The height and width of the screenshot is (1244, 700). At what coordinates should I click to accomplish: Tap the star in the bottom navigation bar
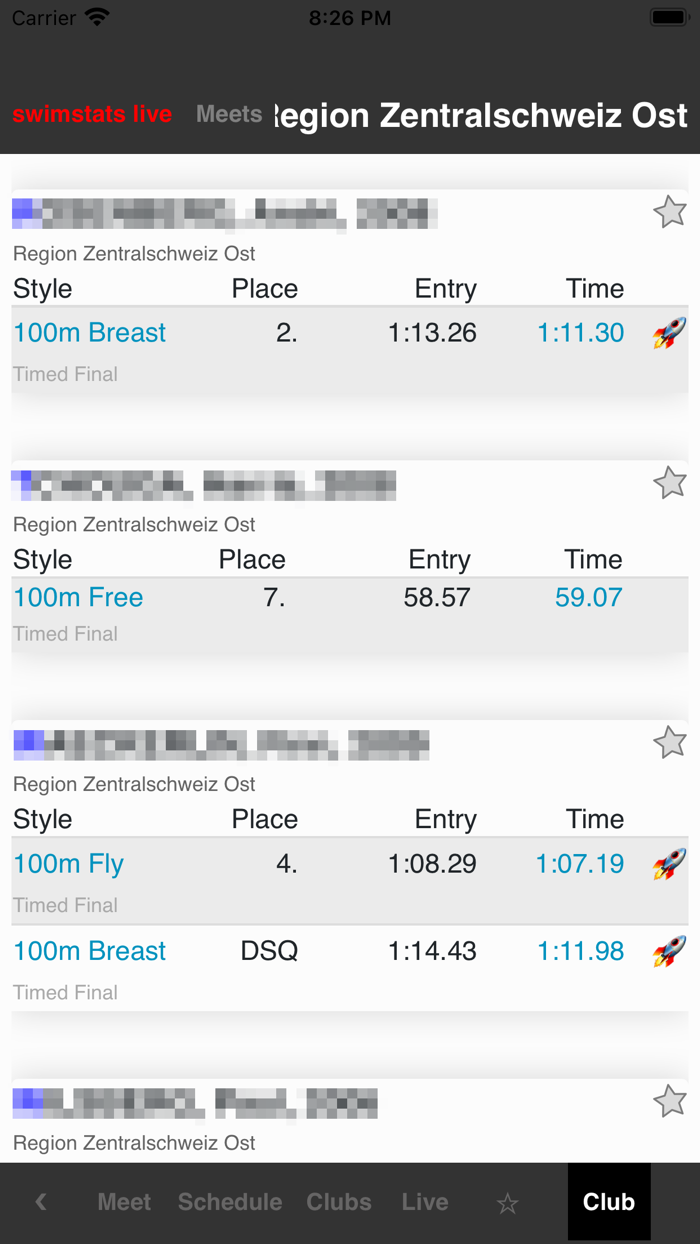[x=508, y=1202]
